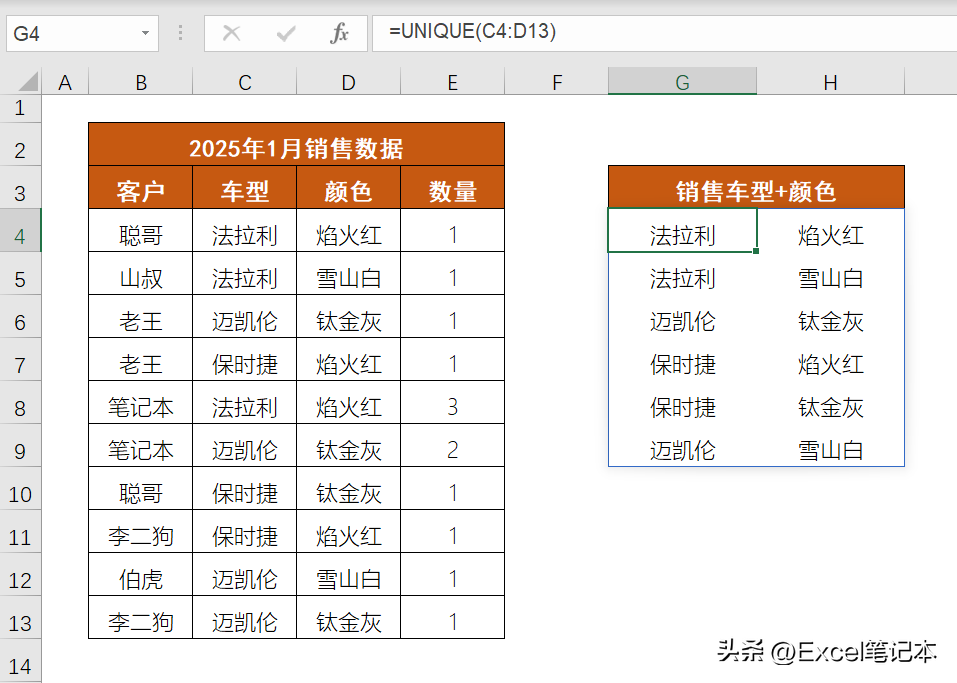Select quantity 2 in row 9
This screenshot has height=683, width=957.
[452, 446]
